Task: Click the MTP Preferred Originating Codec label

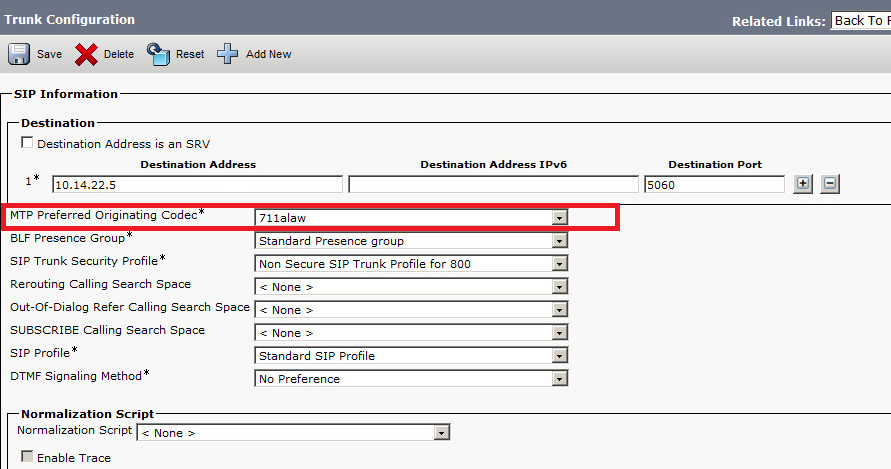Action: tap(103, 215)
